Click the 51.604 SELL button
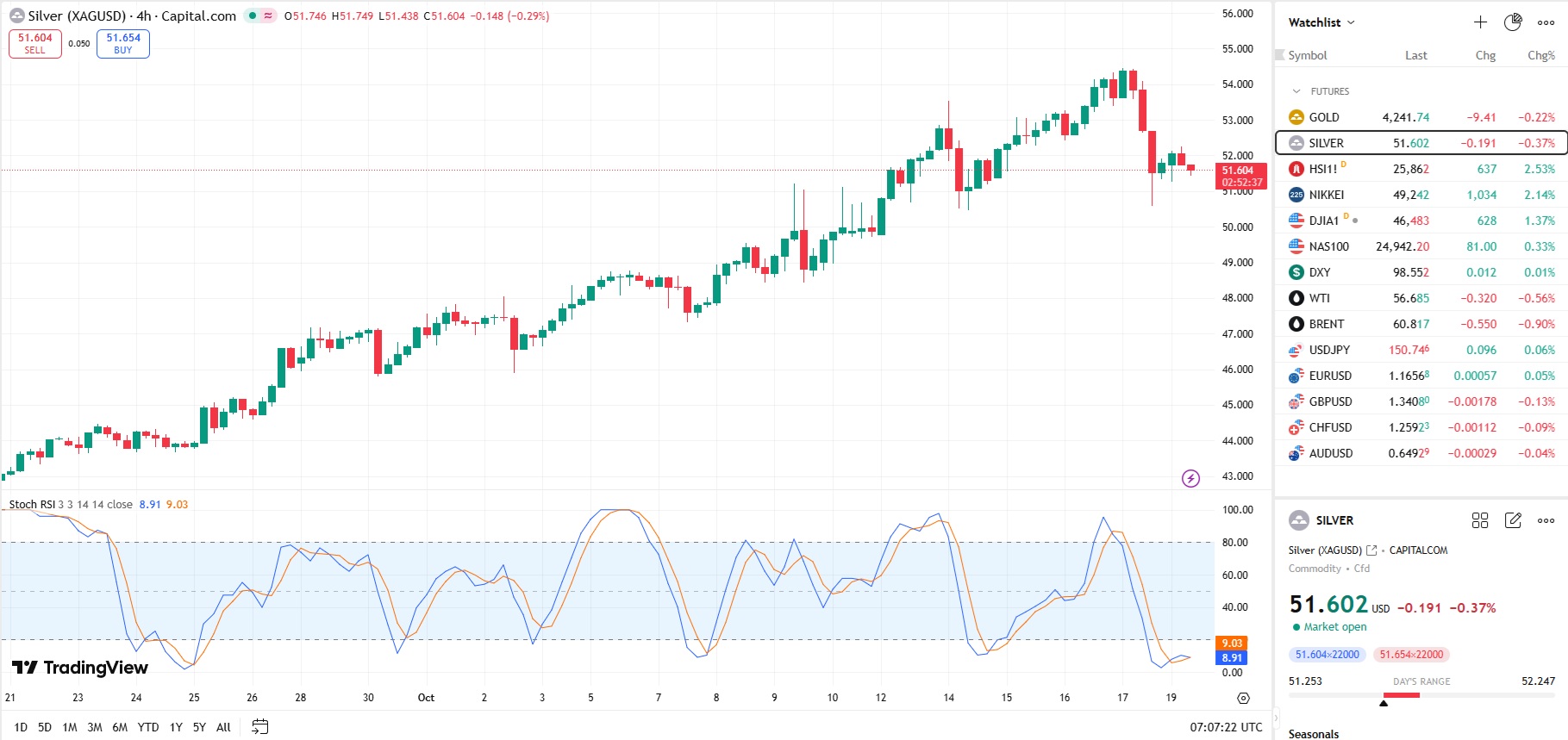This screenshot has width=1568, height=740. tap(35, 43)
